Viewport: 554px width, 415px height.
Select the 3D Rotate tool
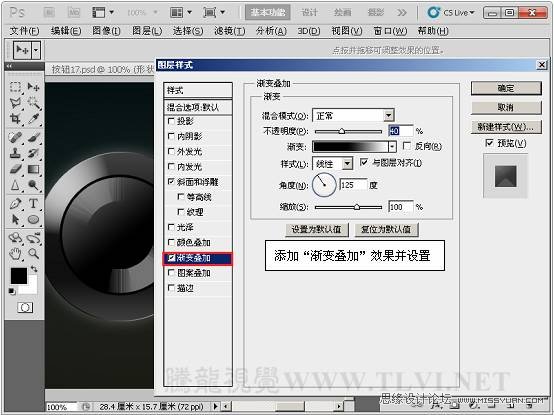[x=15, y=238]
